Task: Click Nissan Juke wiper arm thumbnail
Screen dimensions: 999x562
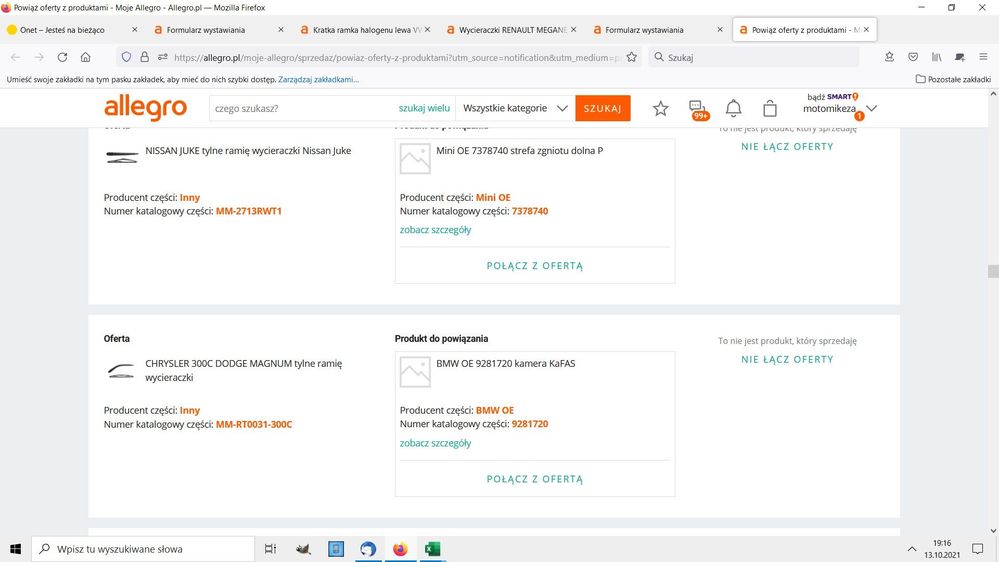Action: click(121, 157)
